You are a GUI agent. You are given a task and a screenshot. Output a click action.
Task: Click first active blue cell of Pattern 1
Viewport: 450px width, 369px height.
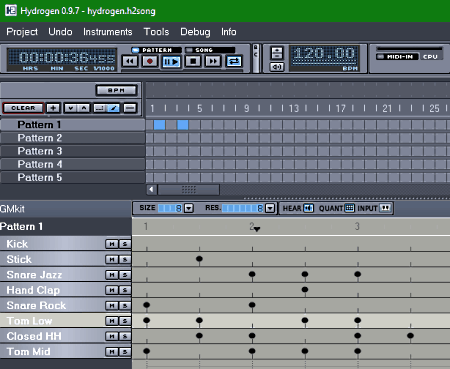coord(159,125)
